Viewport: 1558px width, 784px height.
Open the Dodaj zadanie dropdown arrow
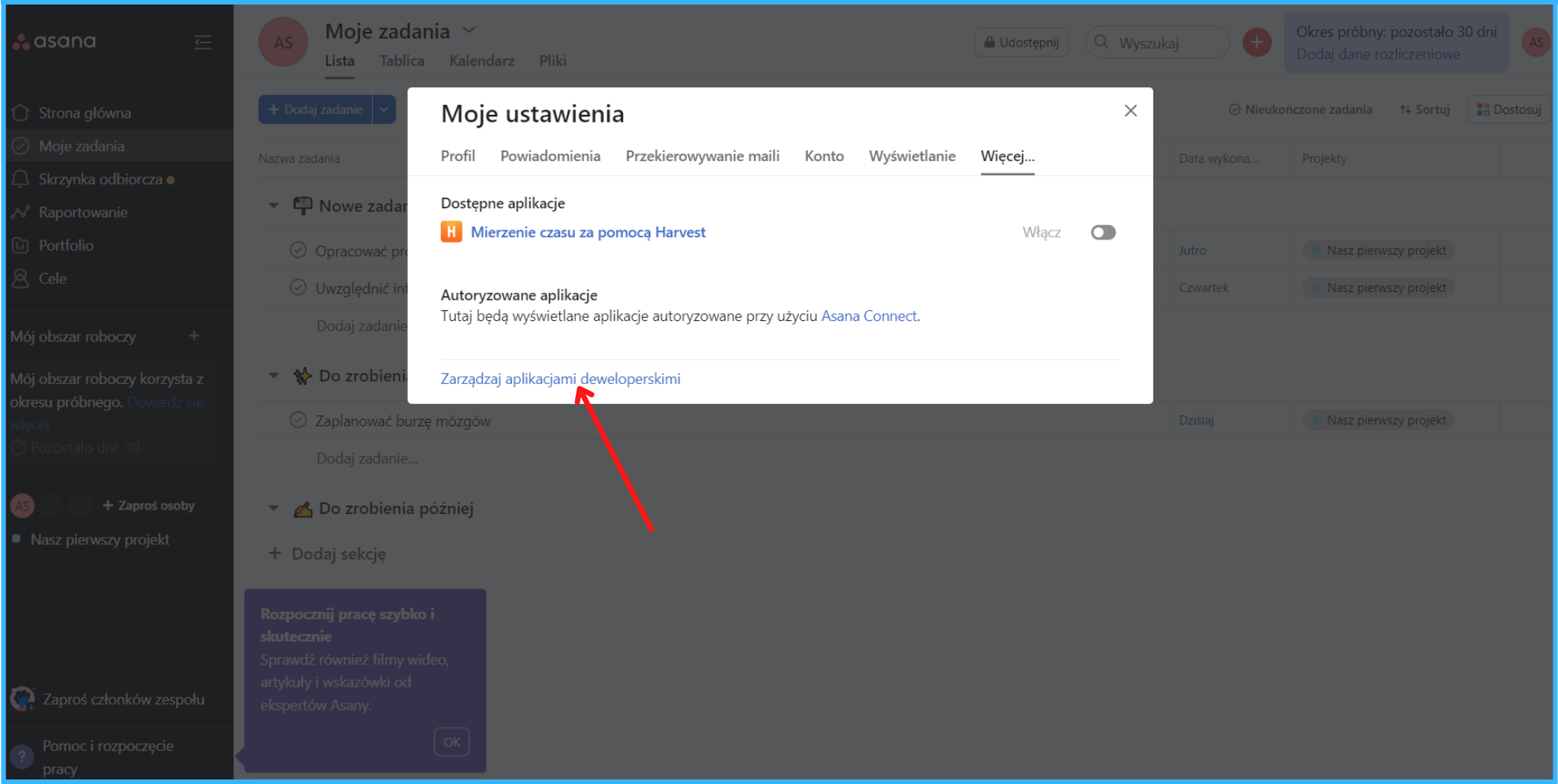(x=384, y=110)
